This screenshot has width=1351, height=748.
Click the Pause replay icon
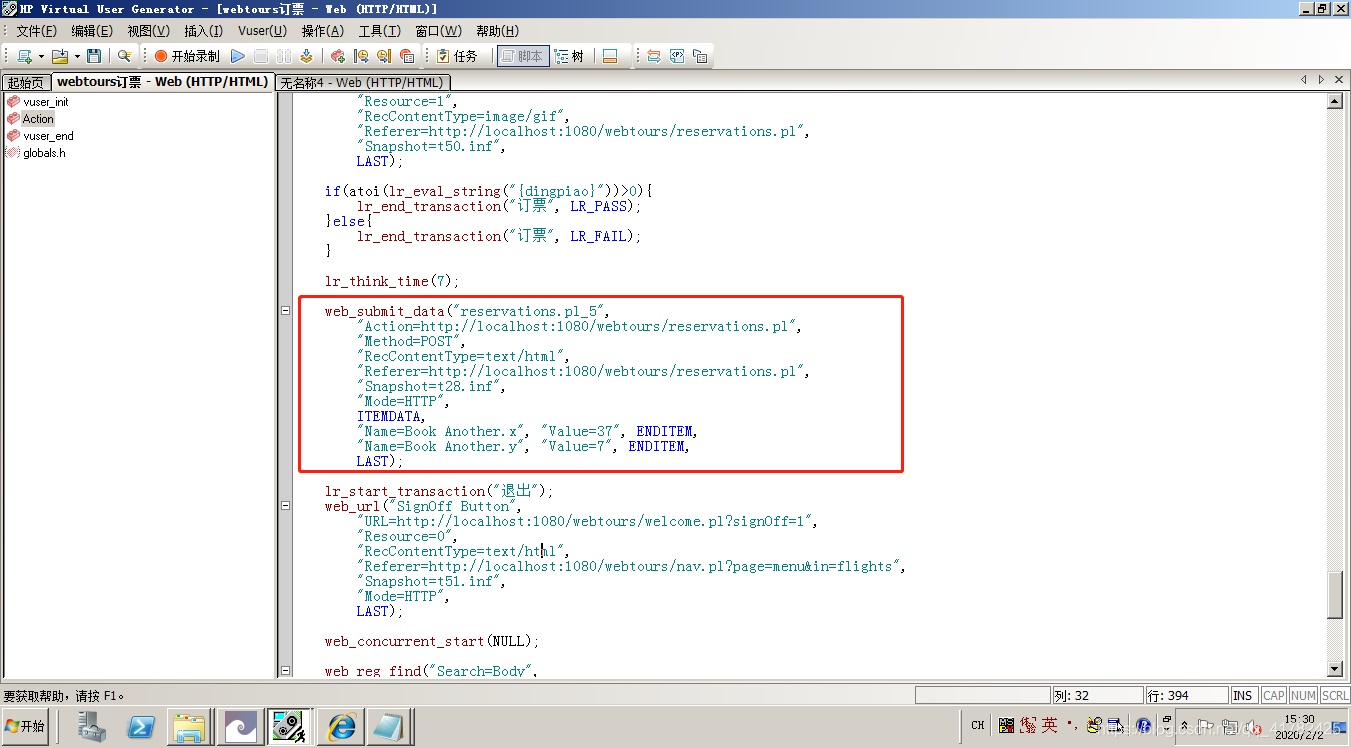[284, 56]
